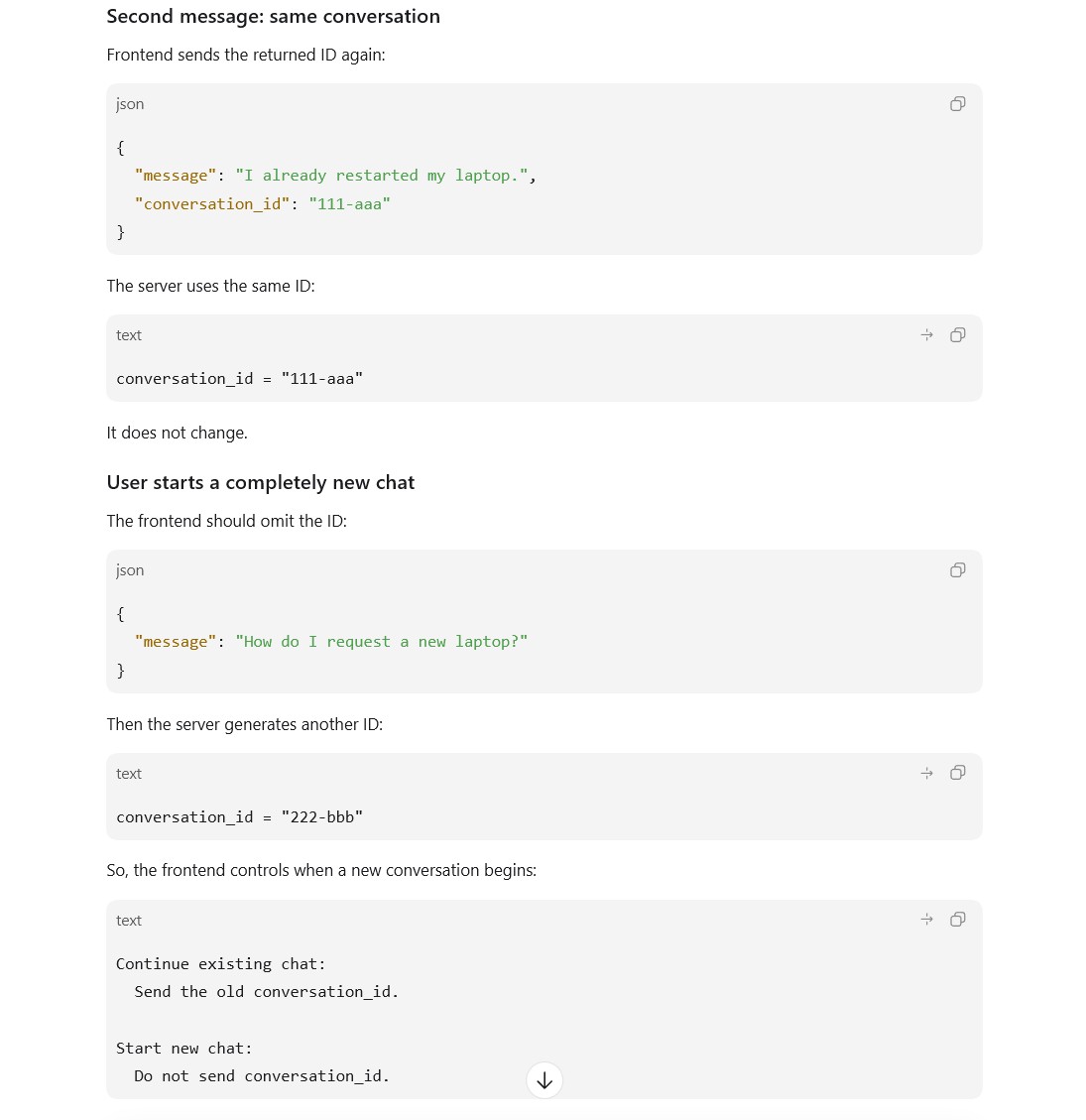The height and width of the screenshot is (1120, 1086).
Task: Click the "text" label above the "222-bbb" code
Action: click(129, 774)
